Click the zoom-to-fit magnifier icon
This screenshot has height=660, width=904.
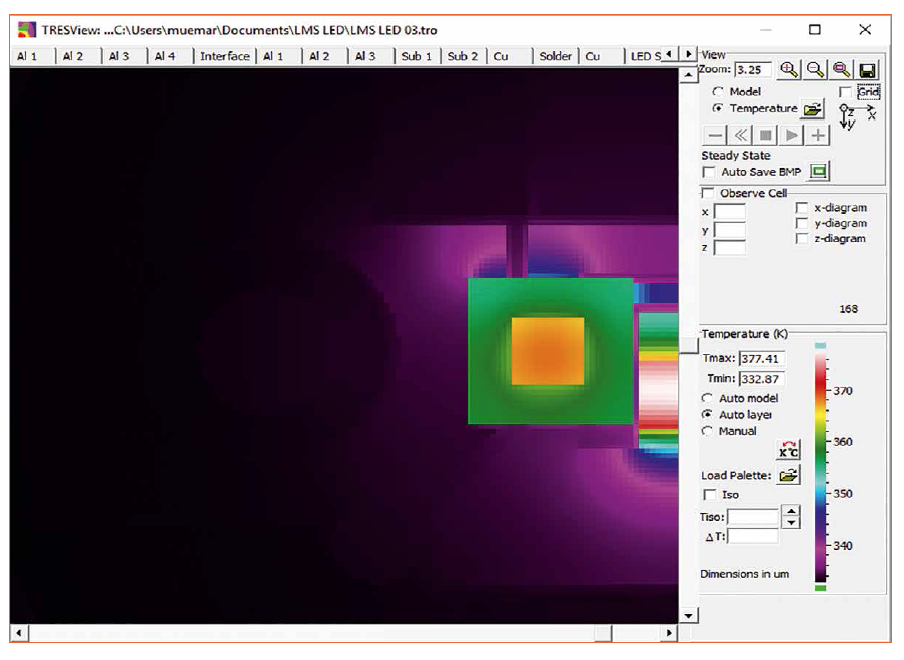coord(842,70)
